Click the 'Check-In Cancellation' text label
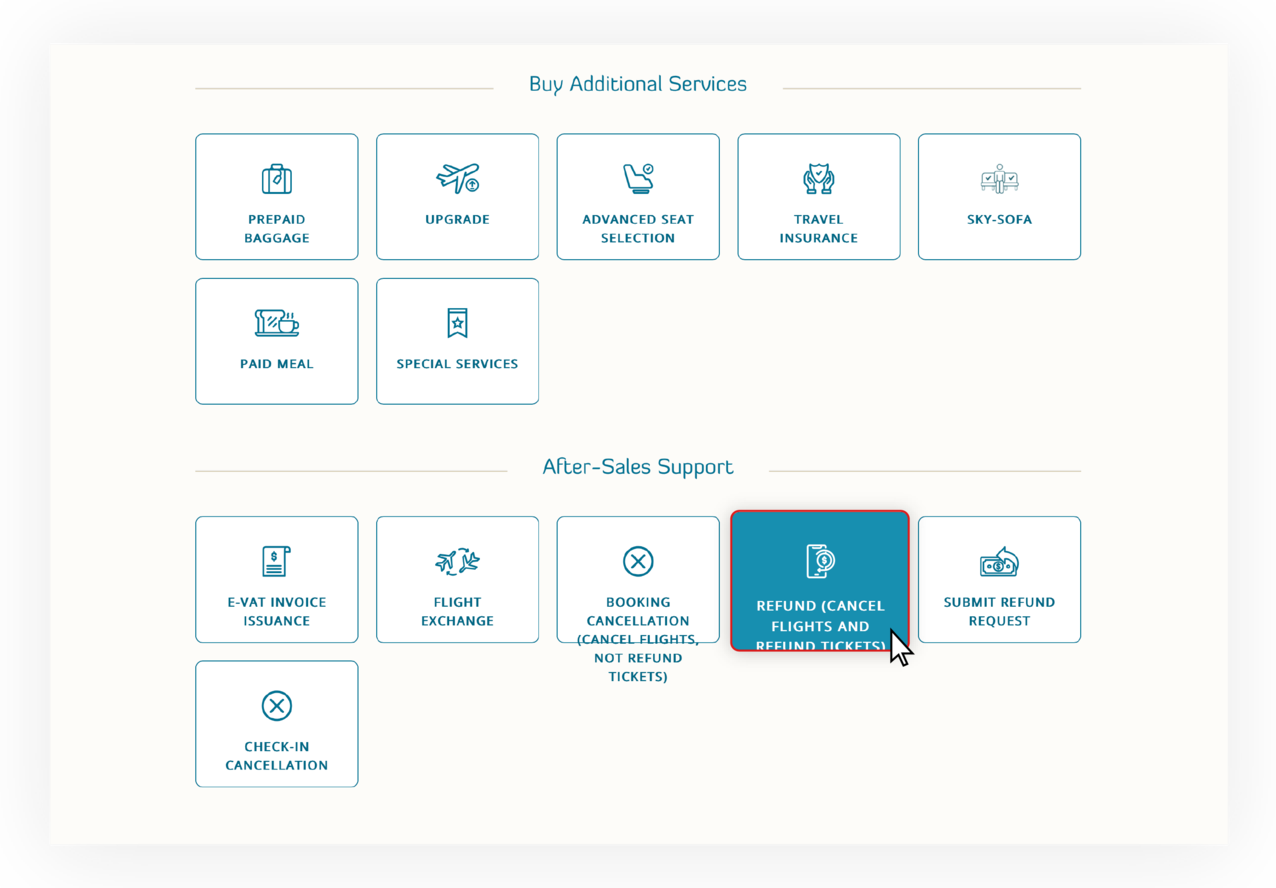The height and width of the screenshot is (888, 1276). 277,756
